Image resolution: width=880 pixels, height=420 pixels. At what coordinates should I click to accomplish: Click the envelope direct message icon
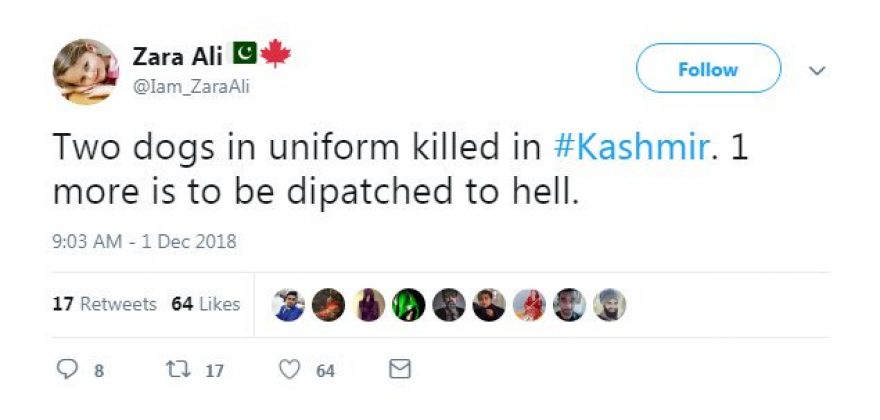click(x=399, y=370)
